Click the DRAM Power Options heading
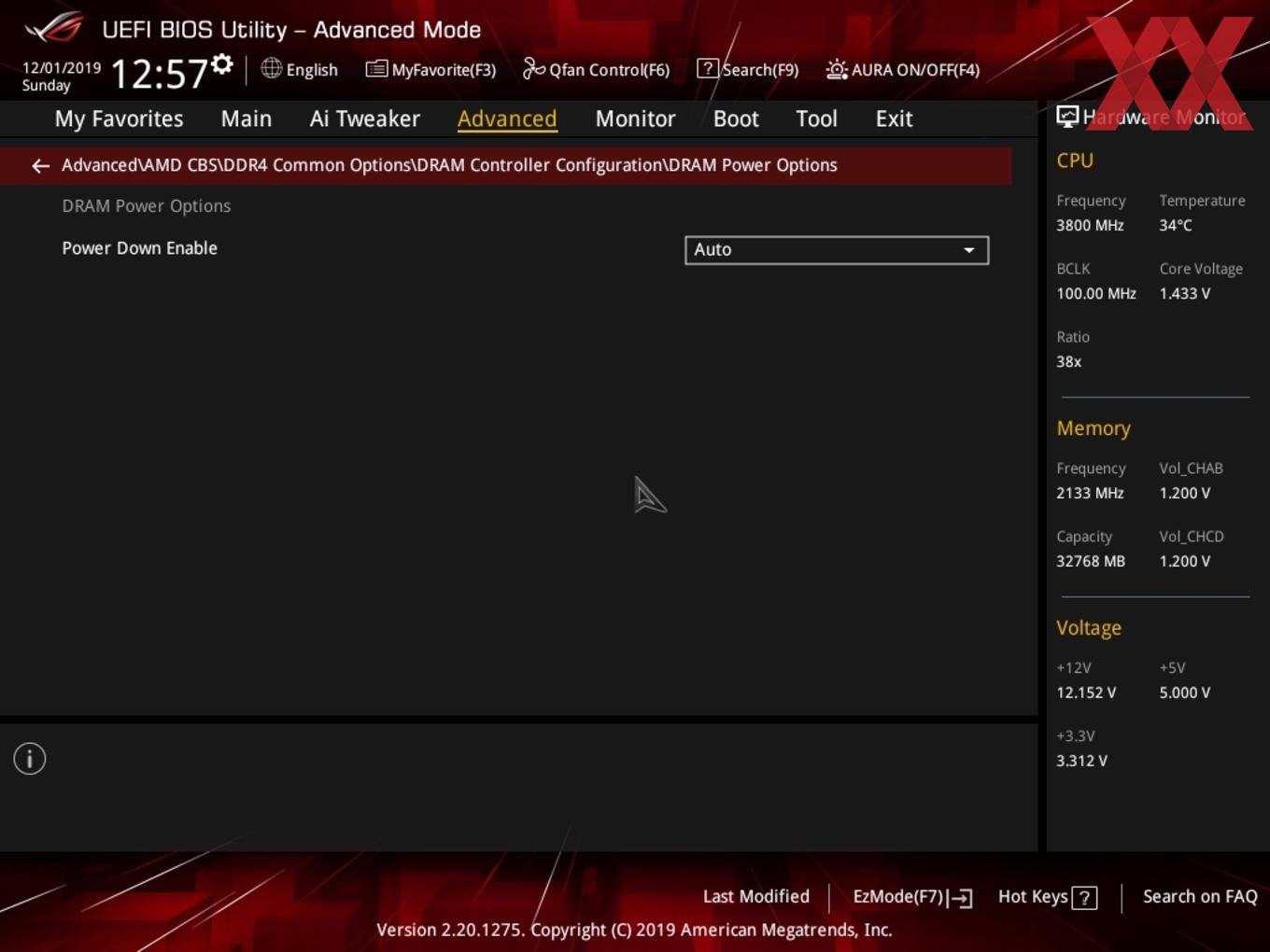Viewport: 1270px width, 952px height. pyautogui.click(x=146, y=206)
